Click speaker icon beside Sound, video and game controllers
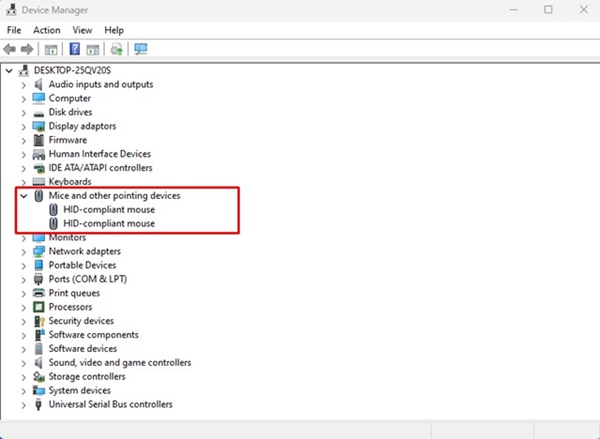This screenshot has width=600, height=439. [x=38, y=362]
